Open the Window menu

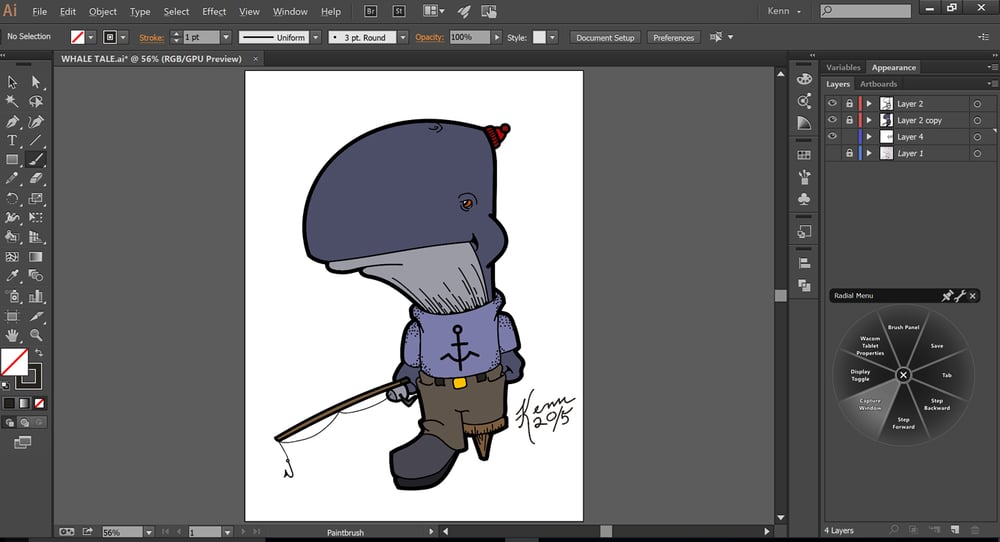point(290,11)
